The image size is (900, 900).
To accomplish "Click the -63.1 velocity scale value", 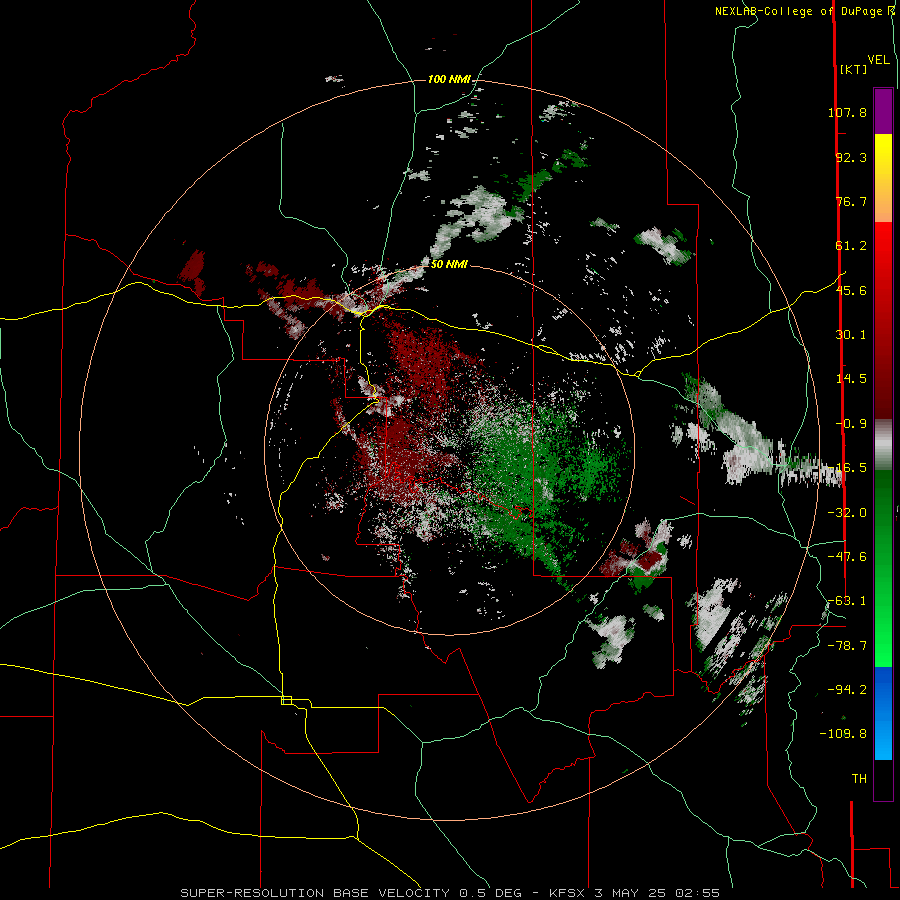I will tap(847, 601).
